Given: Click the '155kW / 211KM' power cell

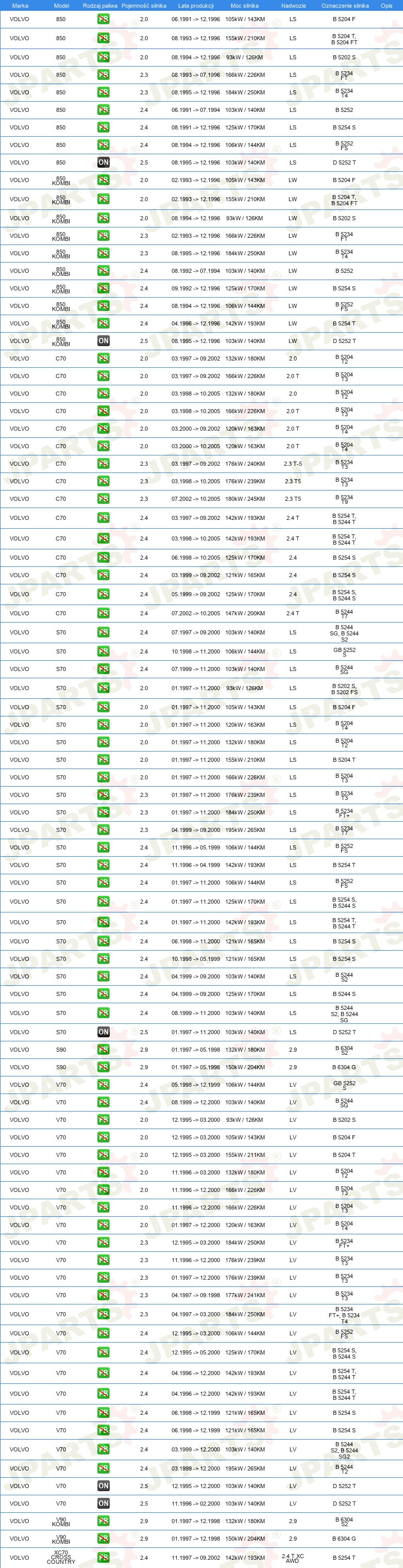Looking at the screenshot, I should click(245, 1155).
